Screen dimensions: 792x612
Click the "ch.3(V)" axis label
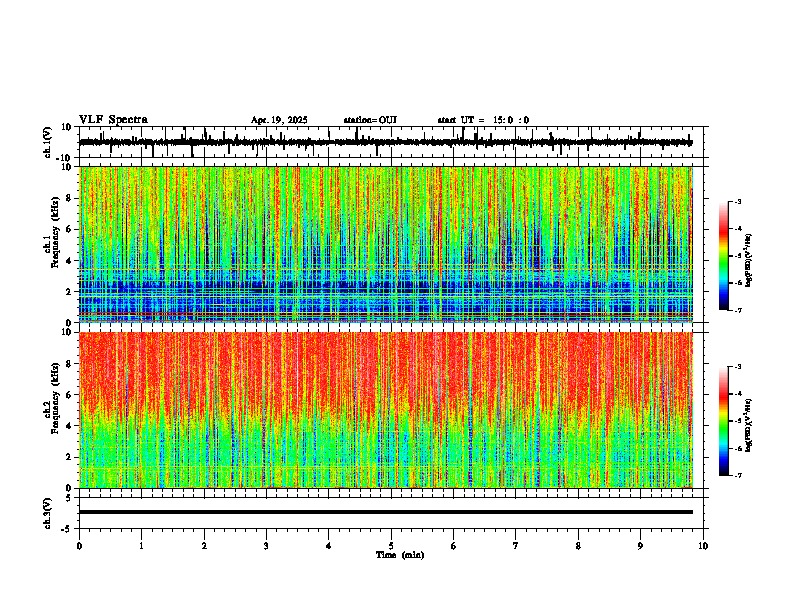pyautogui.click(x=48, y=513)
